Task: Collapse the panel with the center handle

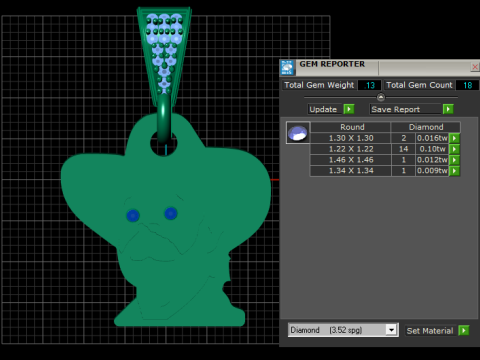Action: click(x=381, y=97)
